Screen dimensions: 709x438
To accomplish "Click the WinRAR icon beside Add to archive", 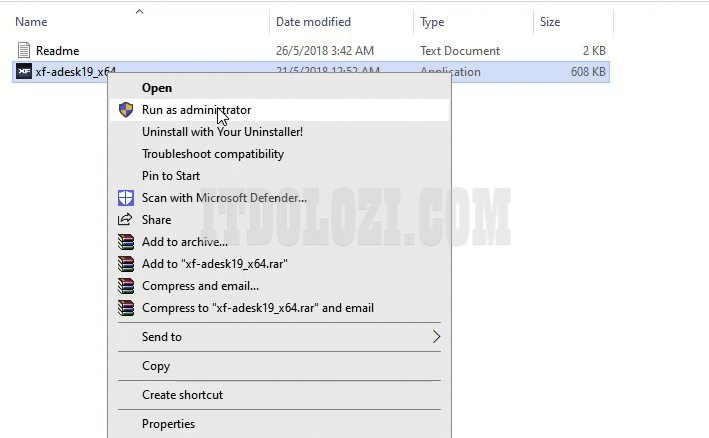I will [125, 242].
